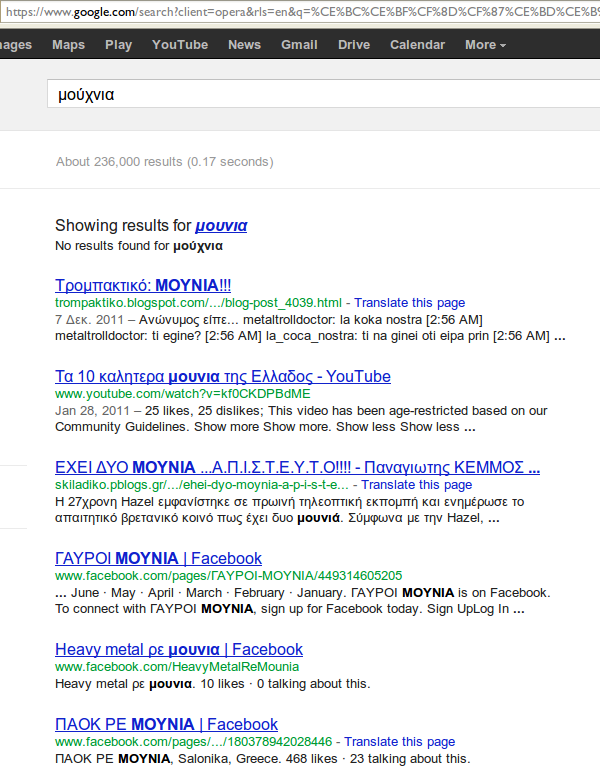Expand the More dropdown menu
Screen dimensions: 600x776
[485, 45]
